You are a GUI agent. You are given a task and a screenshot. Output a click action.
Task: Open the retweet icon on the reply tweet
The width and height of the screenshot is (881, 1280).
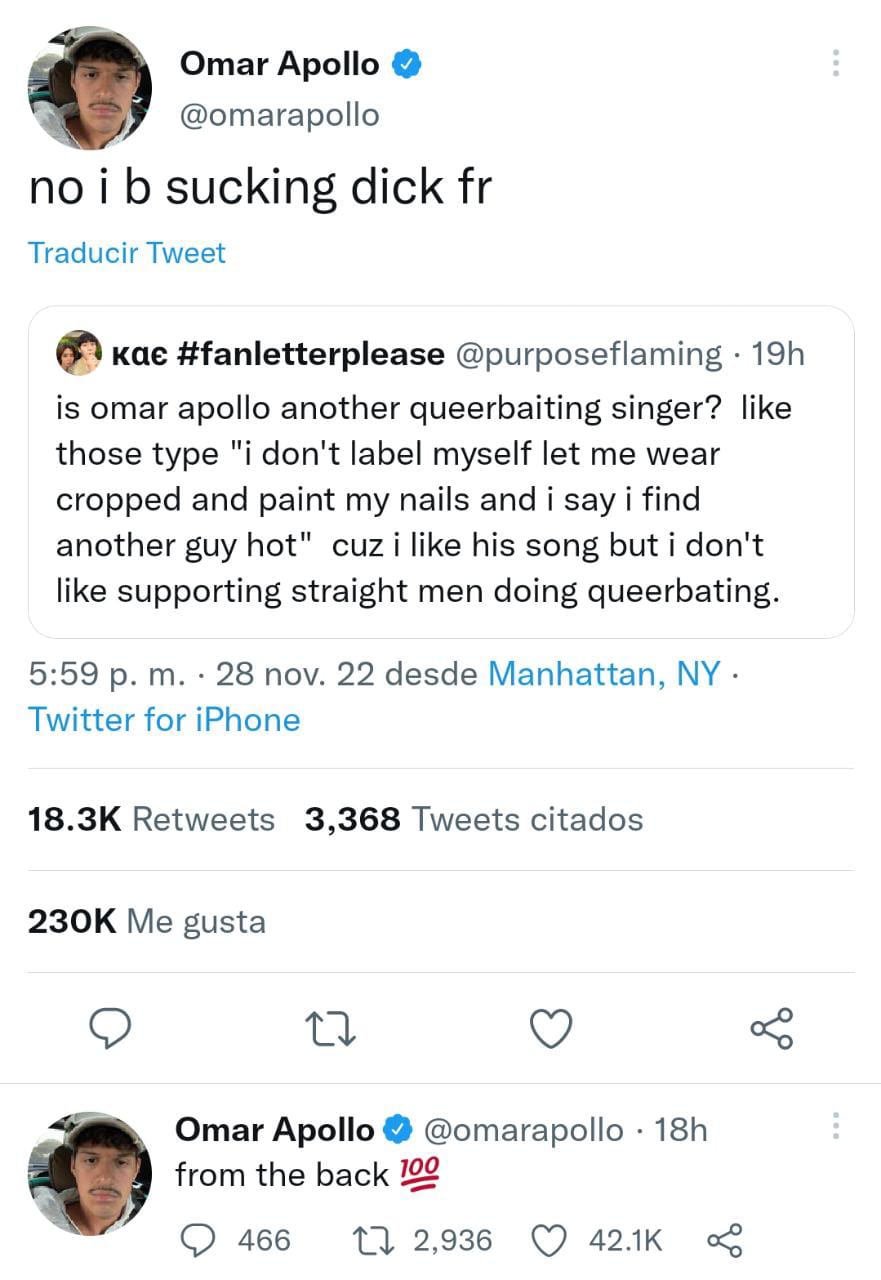[x=371, y=1240]
